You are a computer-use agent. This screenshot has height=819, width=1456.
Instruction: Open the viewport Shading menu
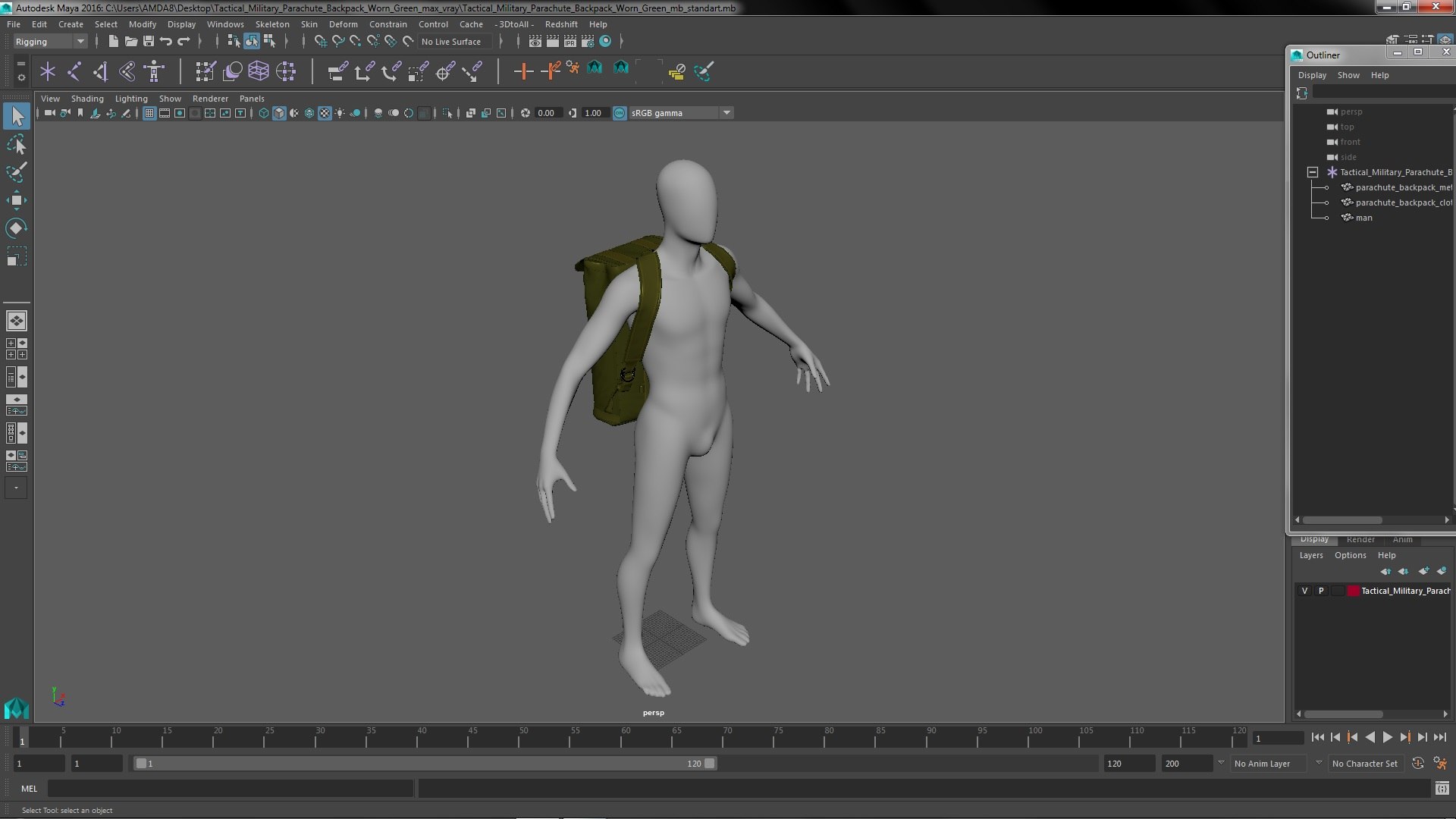pyautogui.click(x=87, y=99)
